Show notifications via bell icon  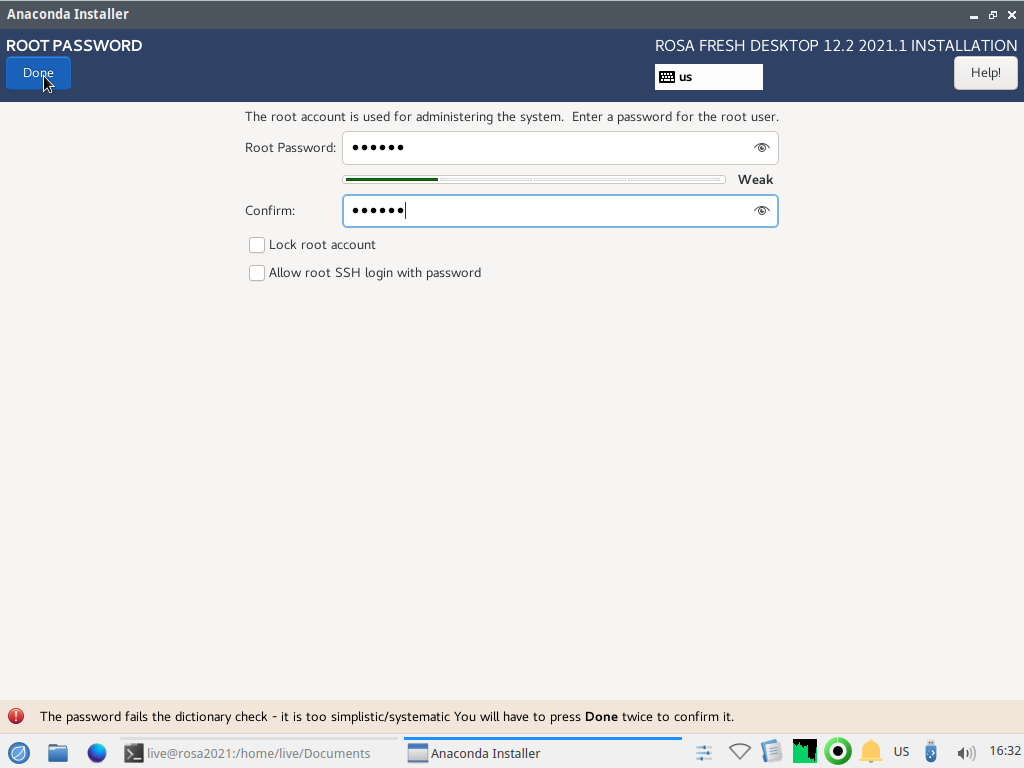tap(871, 752)
